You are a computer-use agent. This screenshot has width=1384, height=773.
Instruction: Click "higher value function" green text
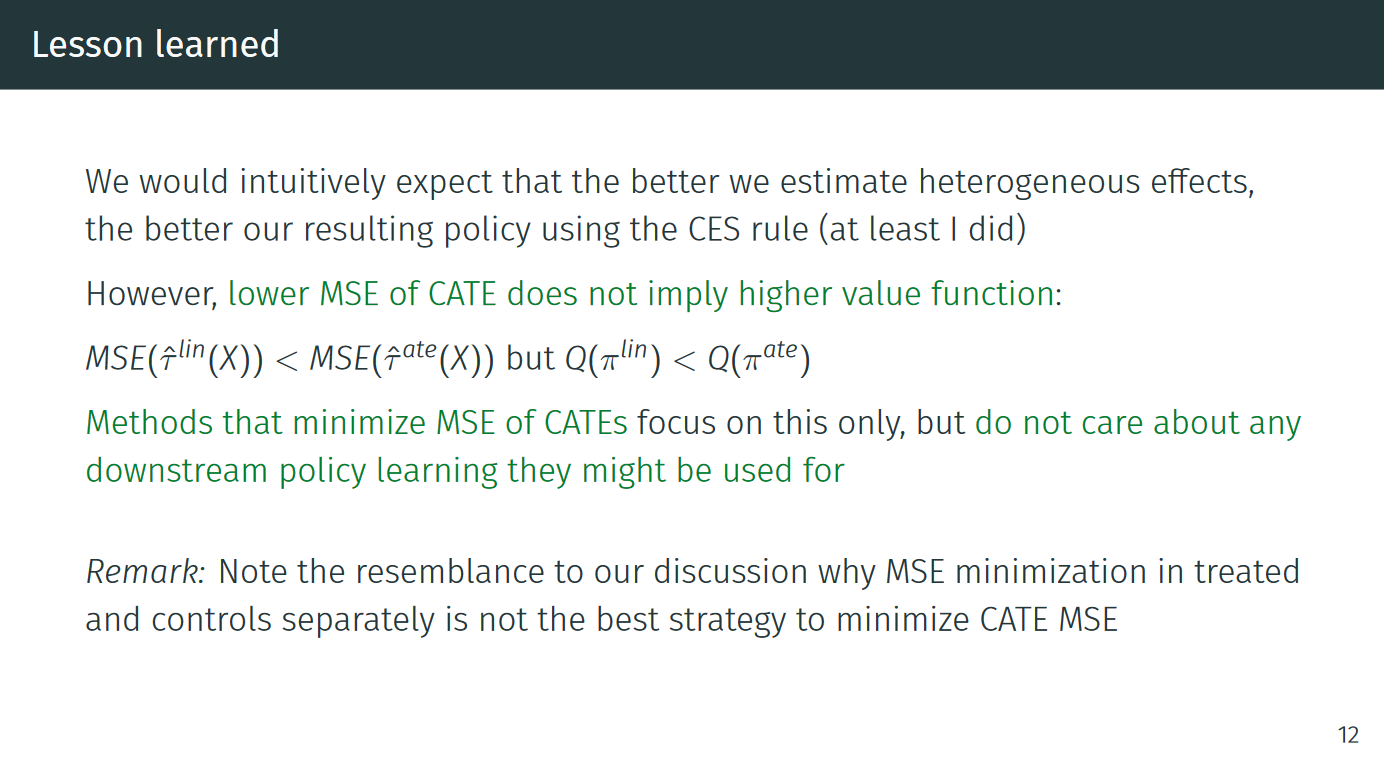896,294
